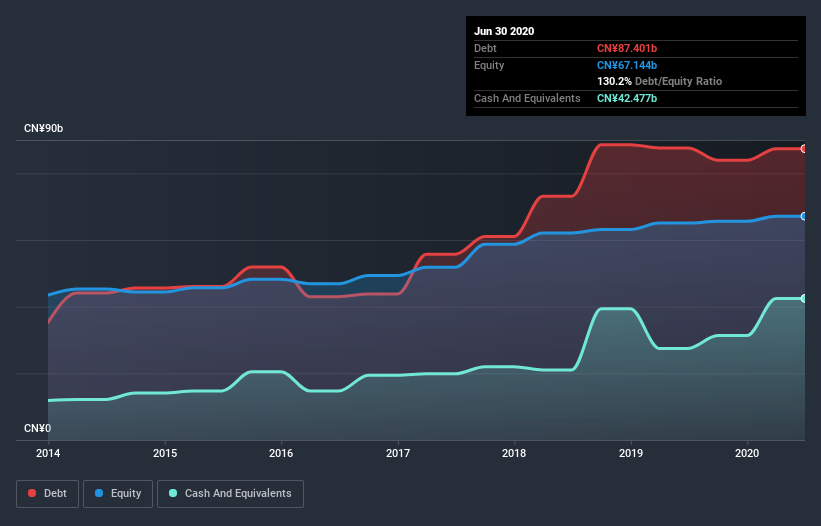Click the 2014 x-axis label
Viewport: 821px width, 526px height.
48,453
